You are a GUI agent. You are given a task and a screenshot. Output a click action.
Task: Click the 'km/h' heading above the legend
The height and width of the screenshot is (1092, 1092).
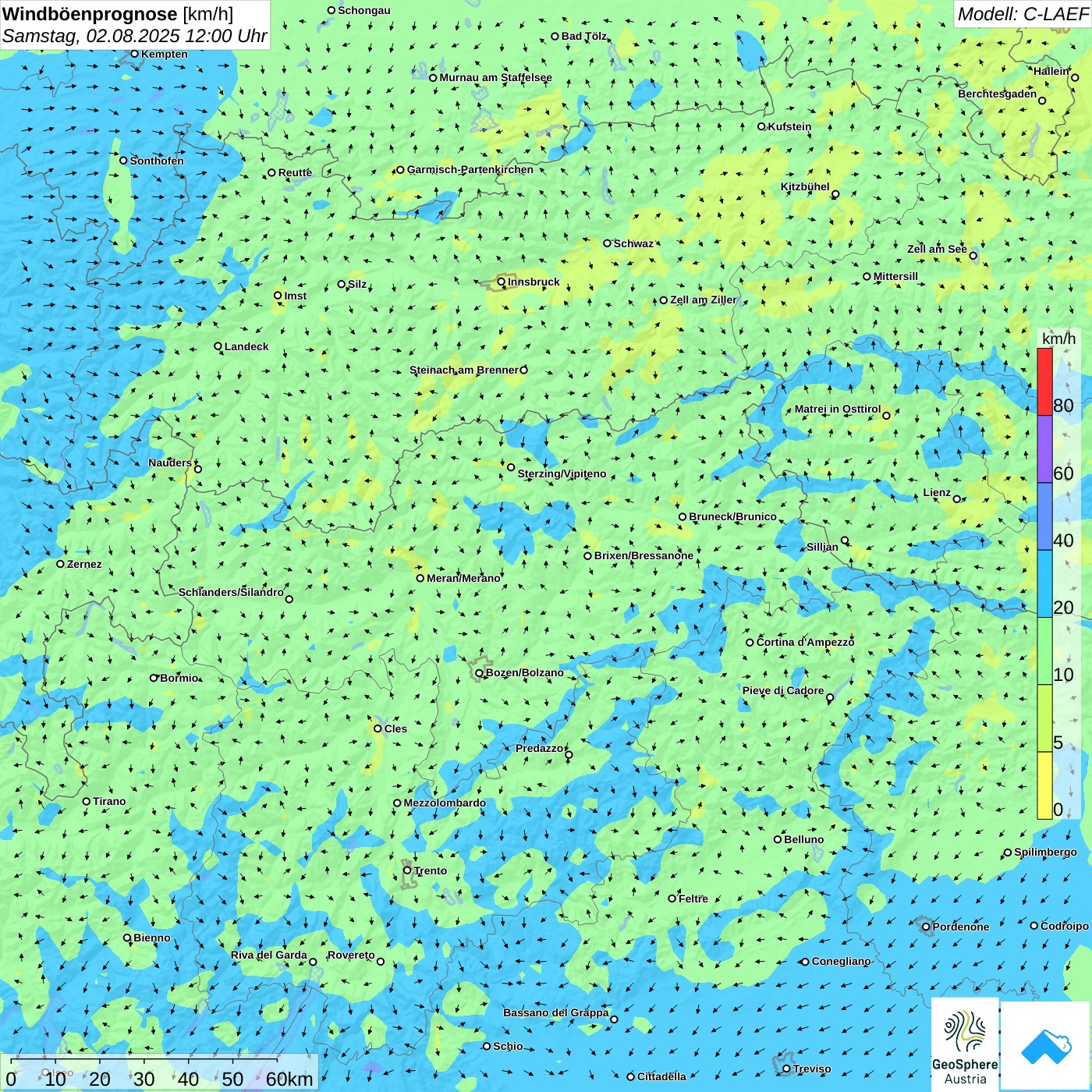coord(1058,339)
